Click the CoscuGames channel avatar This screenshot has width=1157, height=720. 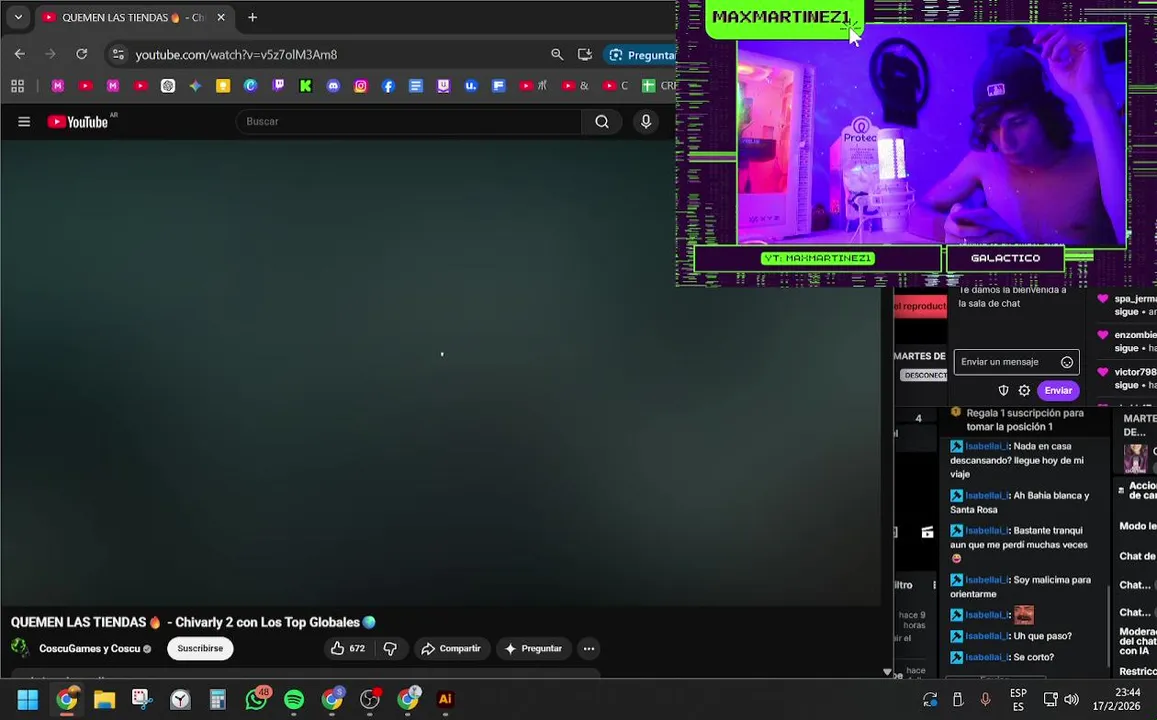tap(21, 648)
